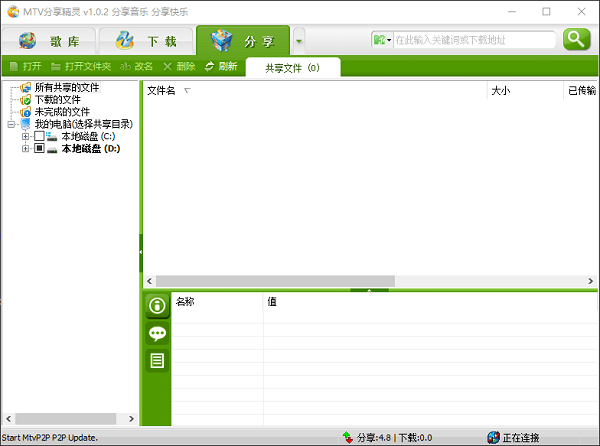Click the 分享:4.8 | 下载:0.0 status text
This screenshot has width=600, height=446.
(395, 438)
